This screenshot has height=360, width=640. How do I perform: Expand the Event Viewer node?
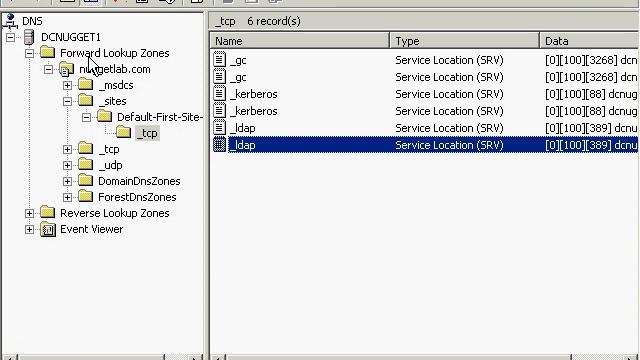point(29,229)
